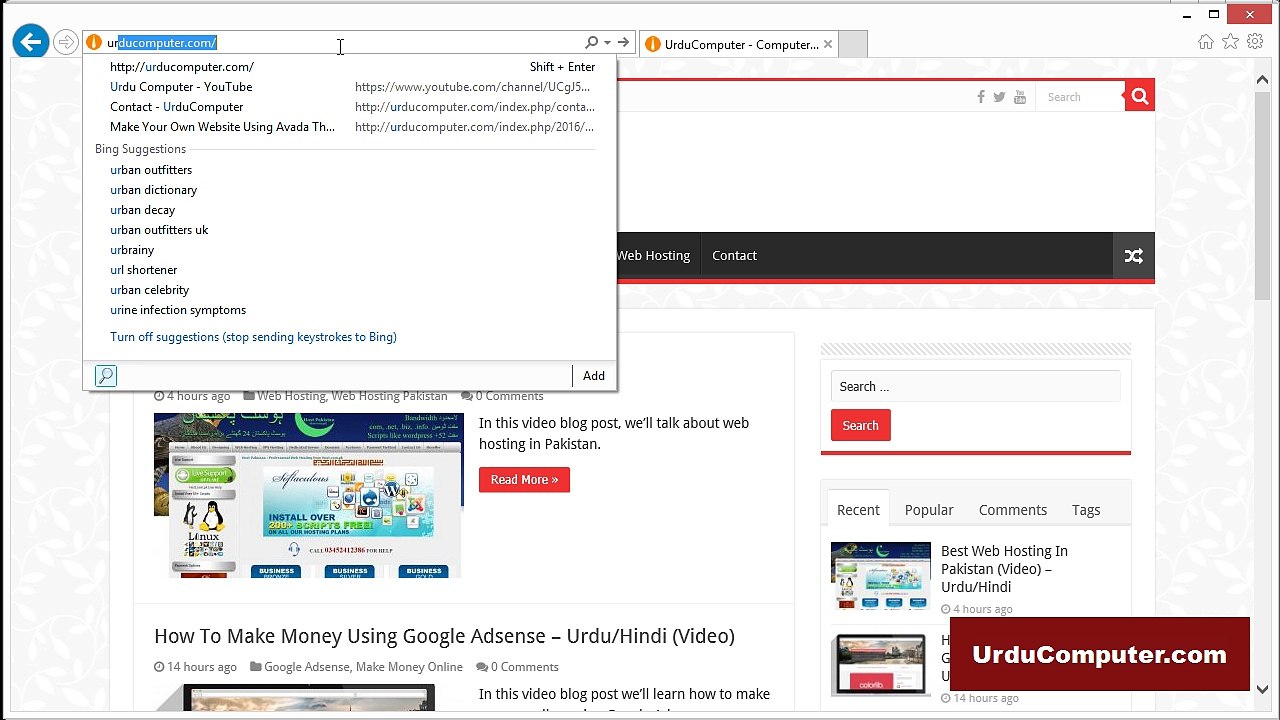Open Best Web Hosting In Pakistan recent post

(x=1004, y=569)
